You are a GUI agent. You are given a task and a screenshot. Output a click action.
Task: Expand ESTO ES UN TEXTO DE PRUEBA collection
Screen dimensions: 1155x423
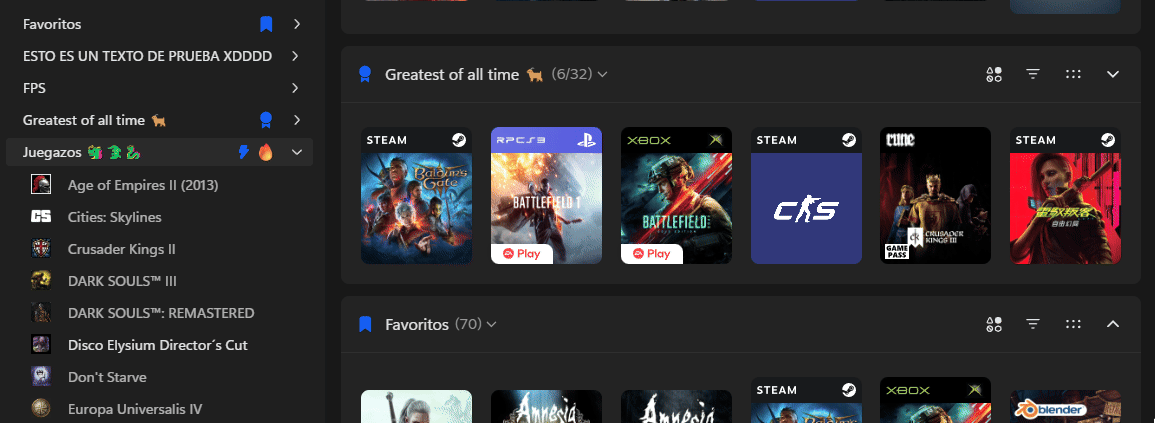click(296, 56)
